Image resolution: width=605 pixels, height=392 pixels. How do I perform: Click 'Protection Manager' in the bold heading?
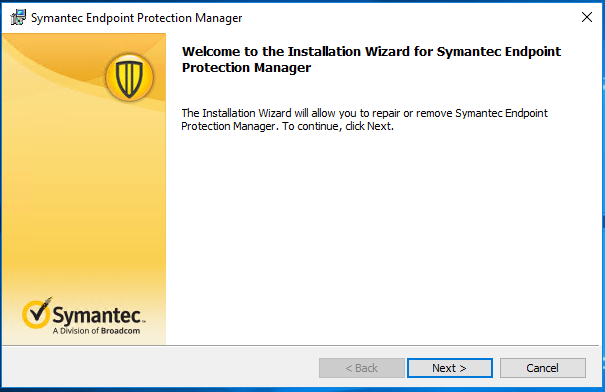pos(247,68)
